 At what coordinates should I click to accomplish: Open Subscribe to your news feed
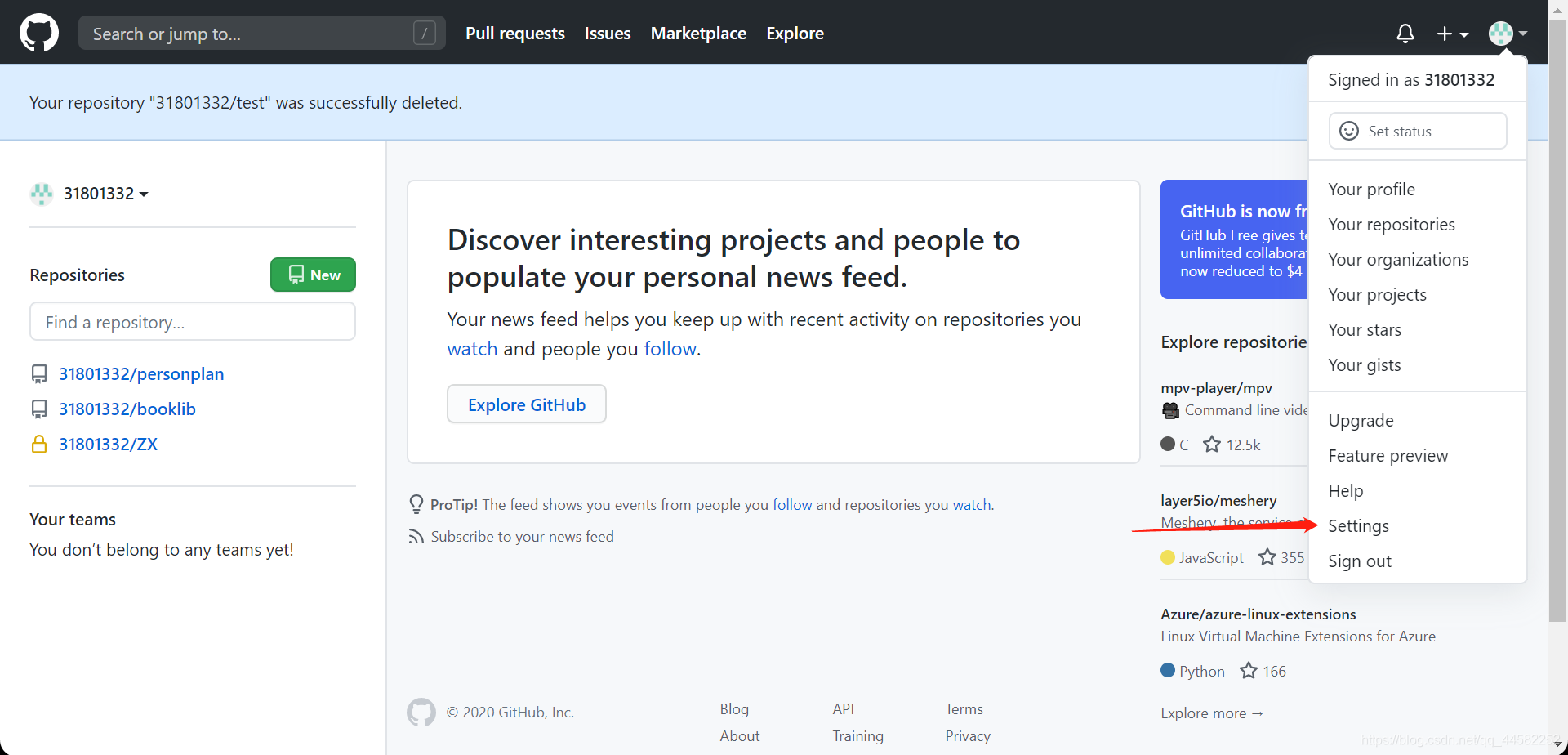(x=522, y=537)
